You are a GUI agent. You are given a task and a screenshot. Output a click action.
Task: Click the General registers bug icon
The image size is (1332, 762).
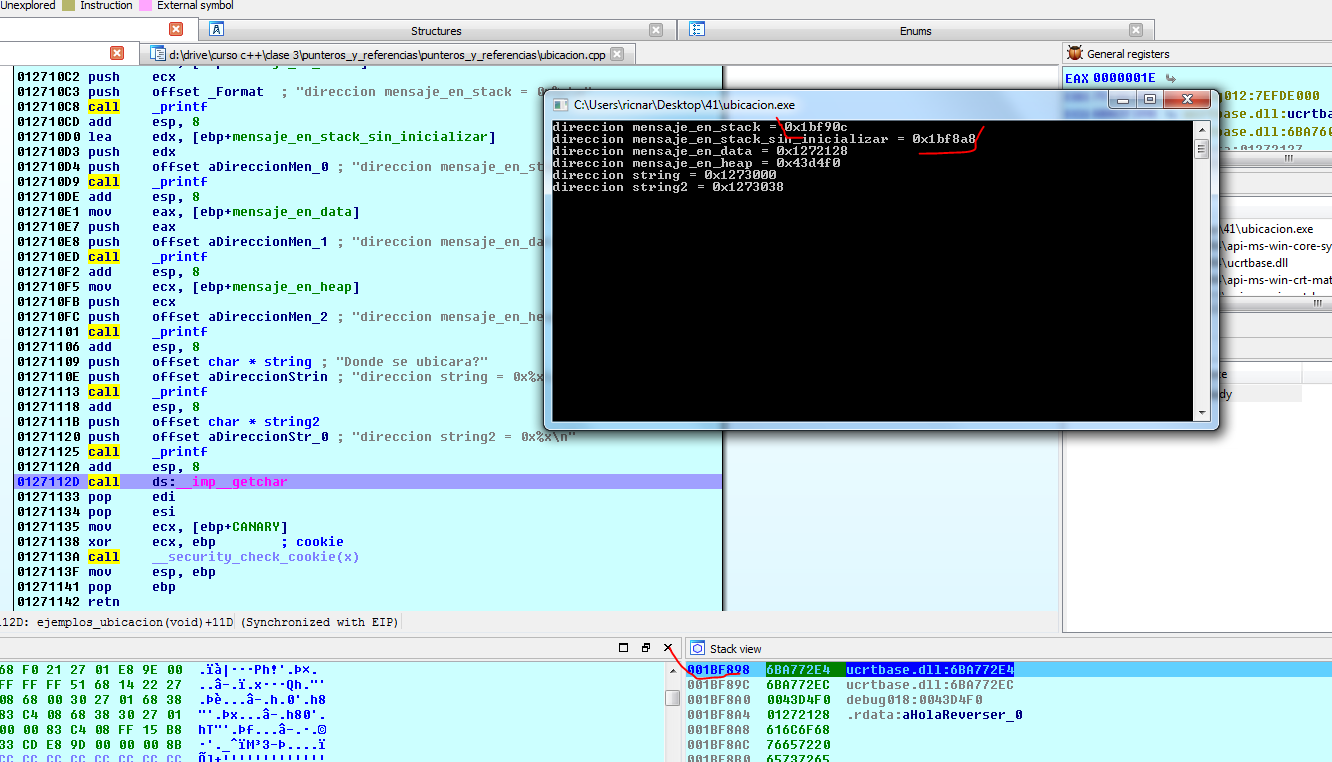pos(1075,54)
